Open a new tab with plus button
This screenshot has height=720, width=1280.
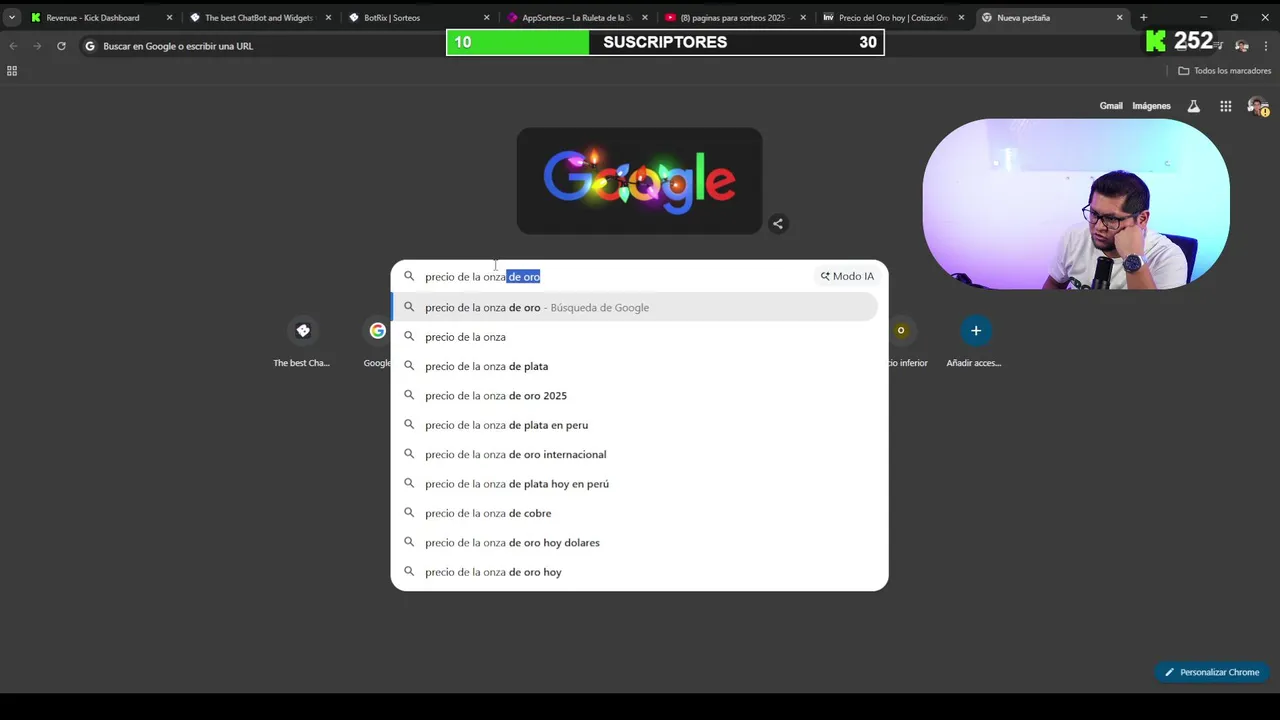click(x=1144, y=17)
